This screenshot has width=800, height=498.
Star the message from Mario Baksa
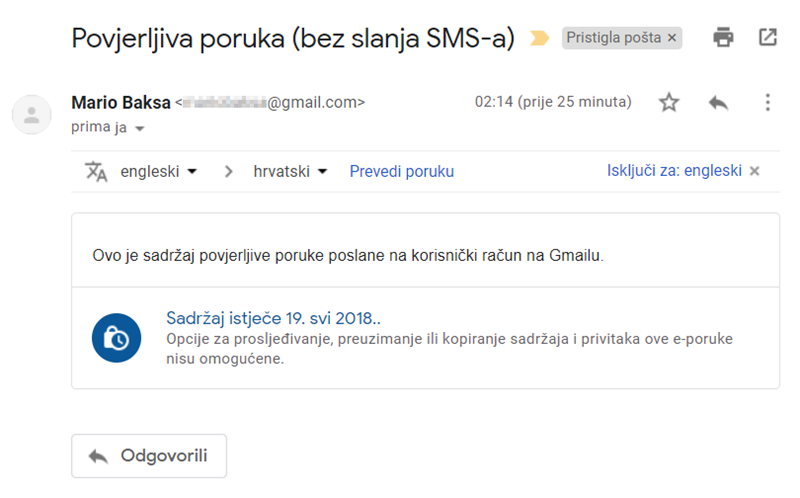pyautogui.click(x=669, y=102)
